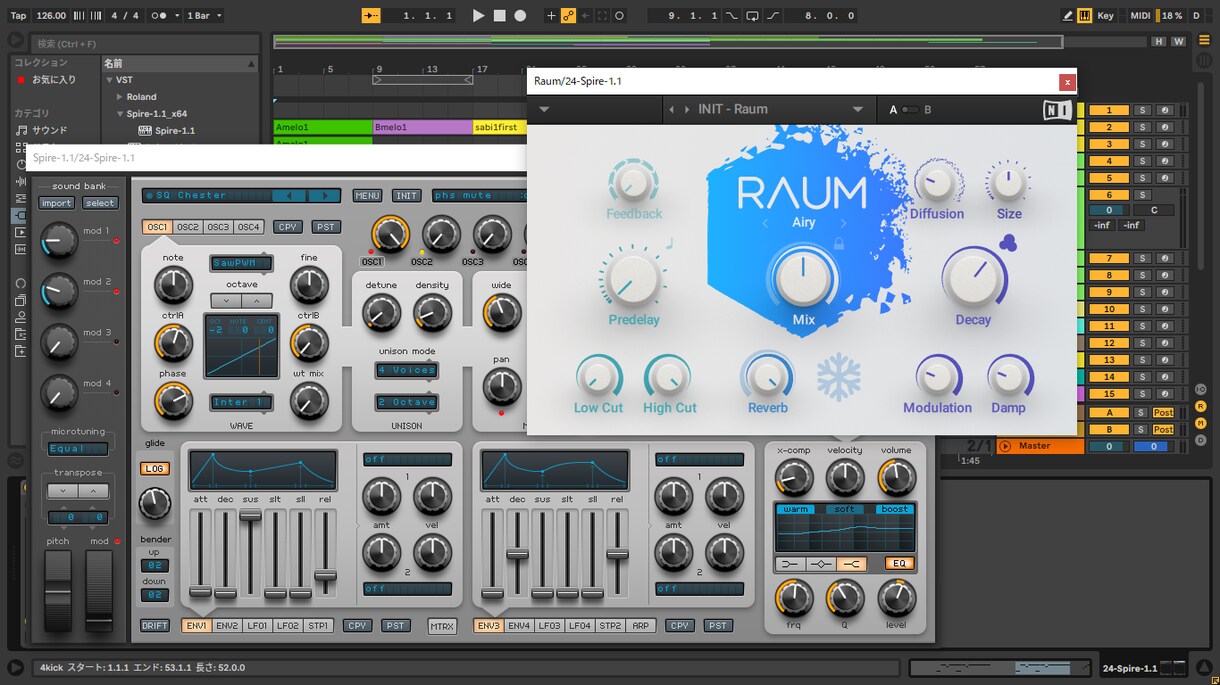
Task: Toggle Raum A/B comparison switch
Action: (909, 110)
